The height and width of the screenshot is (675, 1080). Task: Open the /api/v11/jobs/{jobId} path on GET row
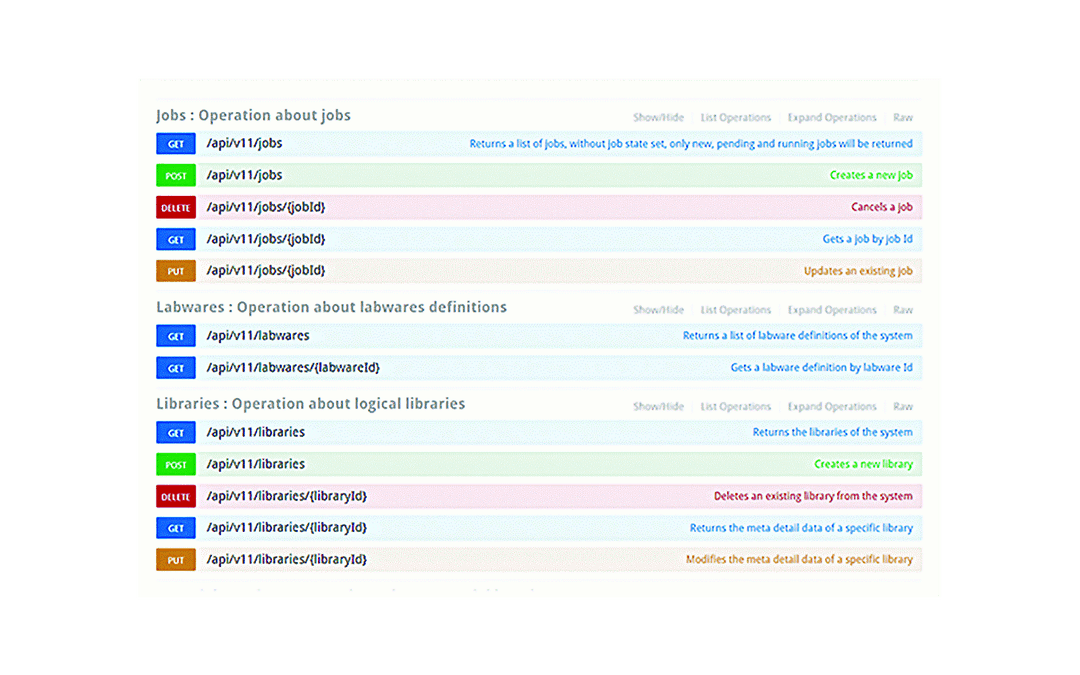click(266, 239)
